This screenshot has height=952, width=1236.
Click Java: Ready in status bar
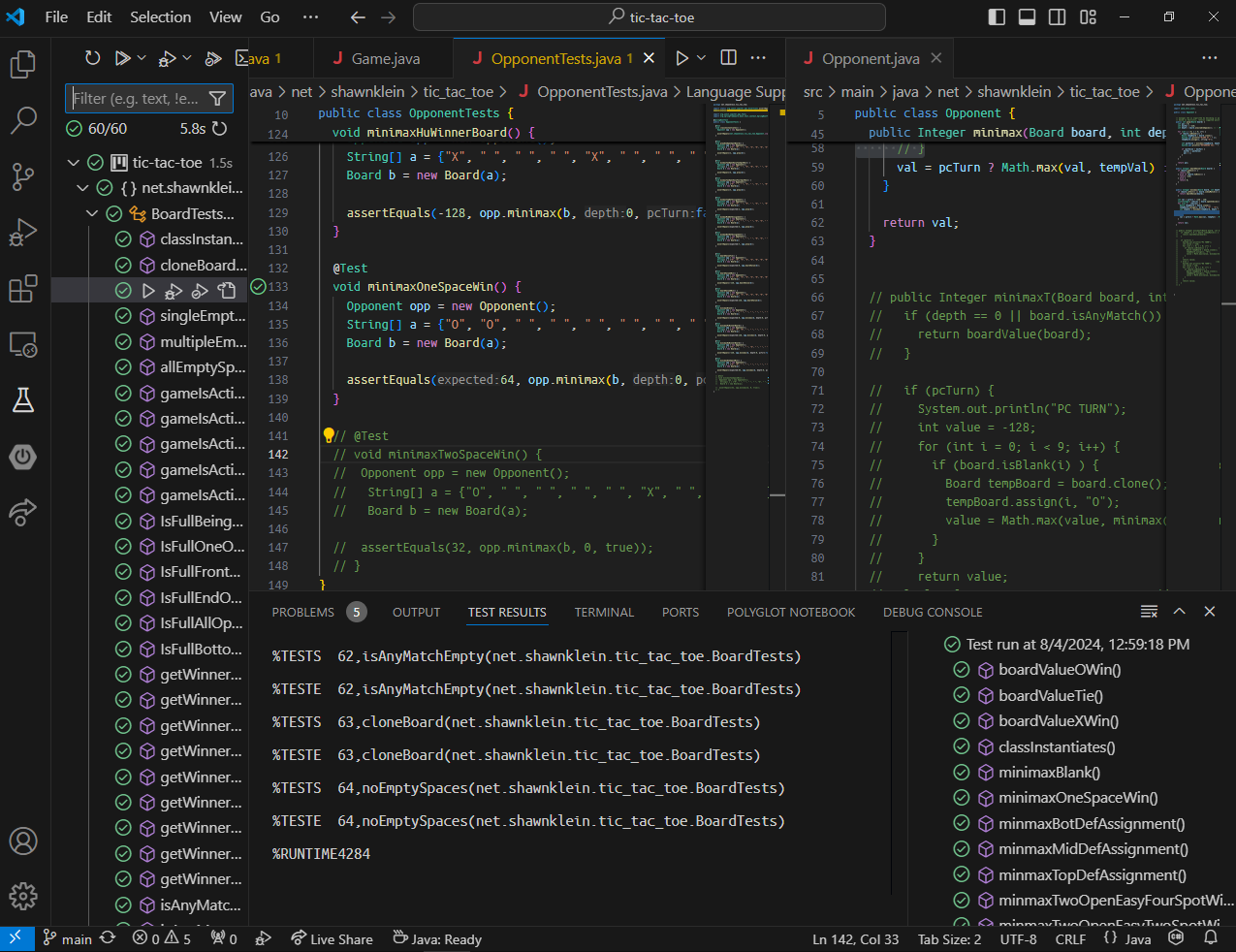pyautogui.click(x=437, y=939)
